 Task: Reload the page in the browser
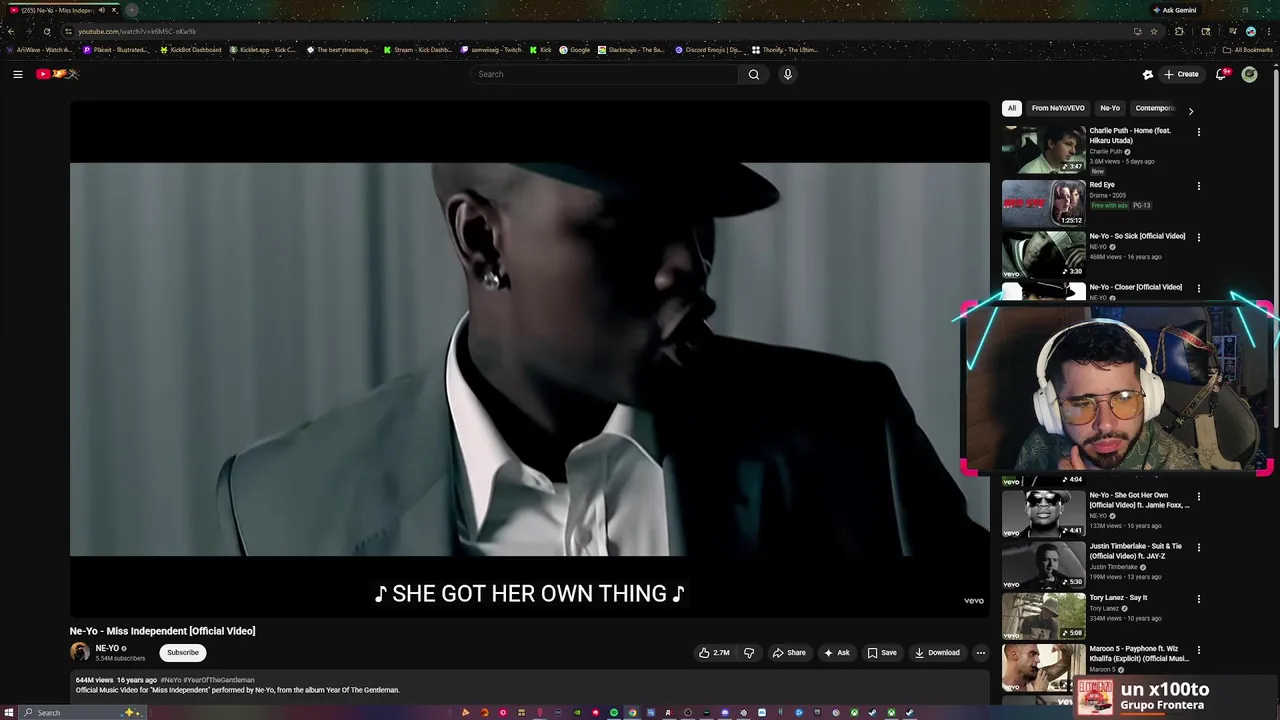point(46,31)
